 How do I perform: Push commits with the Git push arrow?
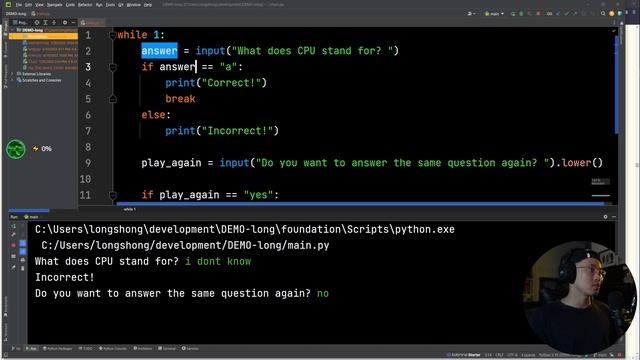pos(576,14)
